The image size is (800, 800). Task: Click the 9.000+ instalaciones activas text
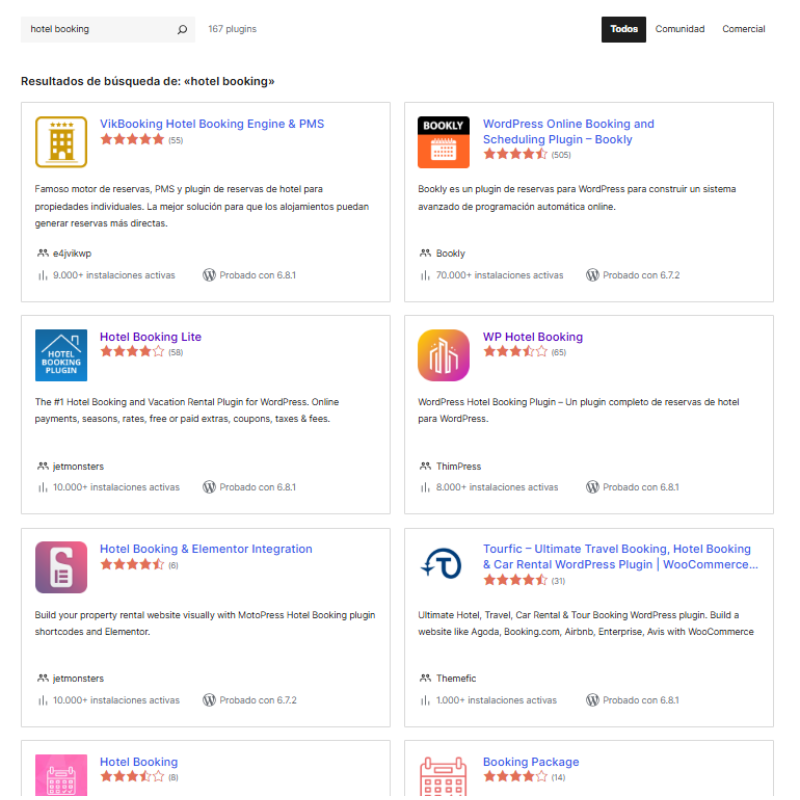coord(114,276)
